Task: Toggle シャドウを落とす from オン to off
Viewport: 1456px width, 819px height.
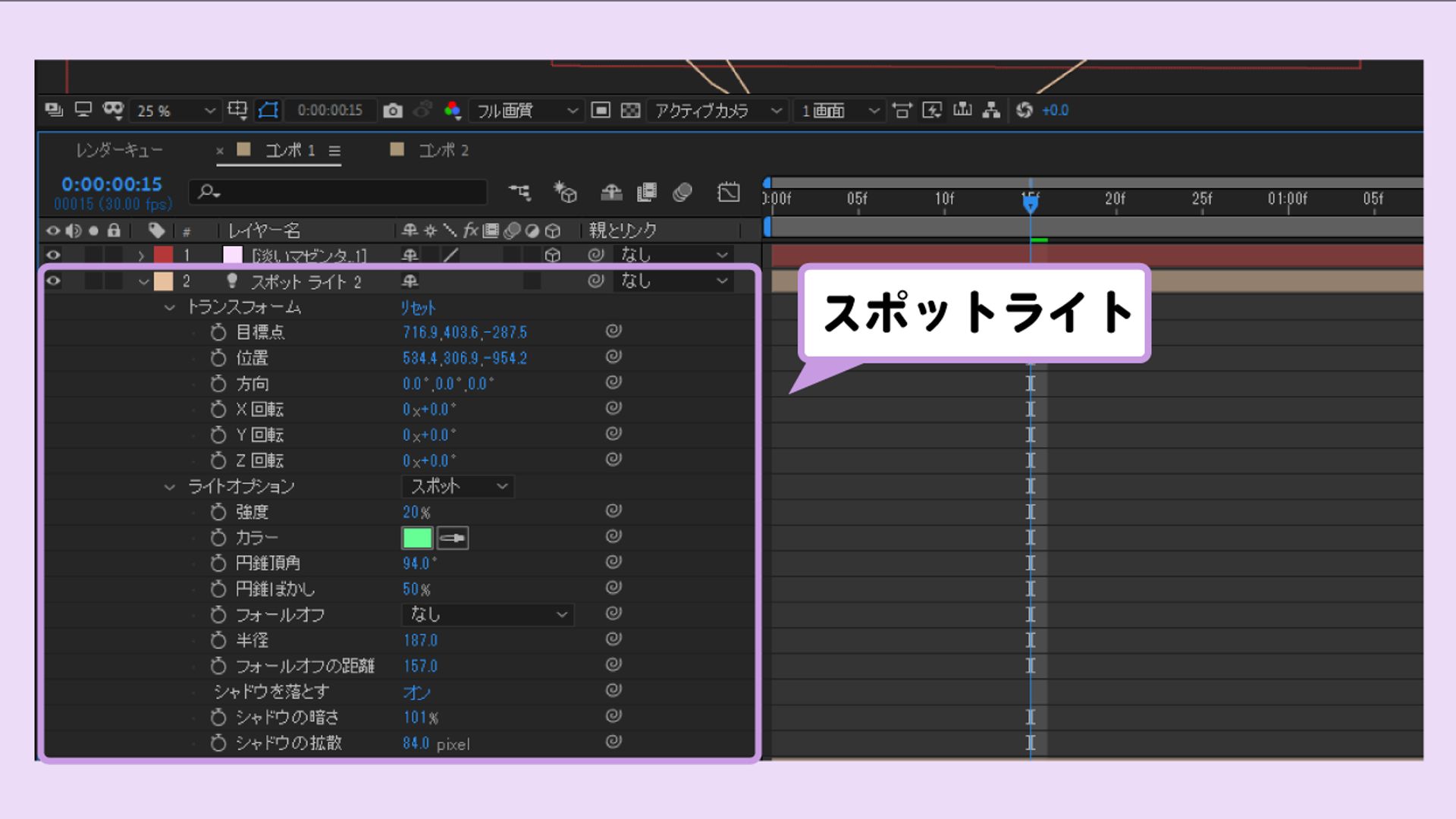Action: coord(416,692)
